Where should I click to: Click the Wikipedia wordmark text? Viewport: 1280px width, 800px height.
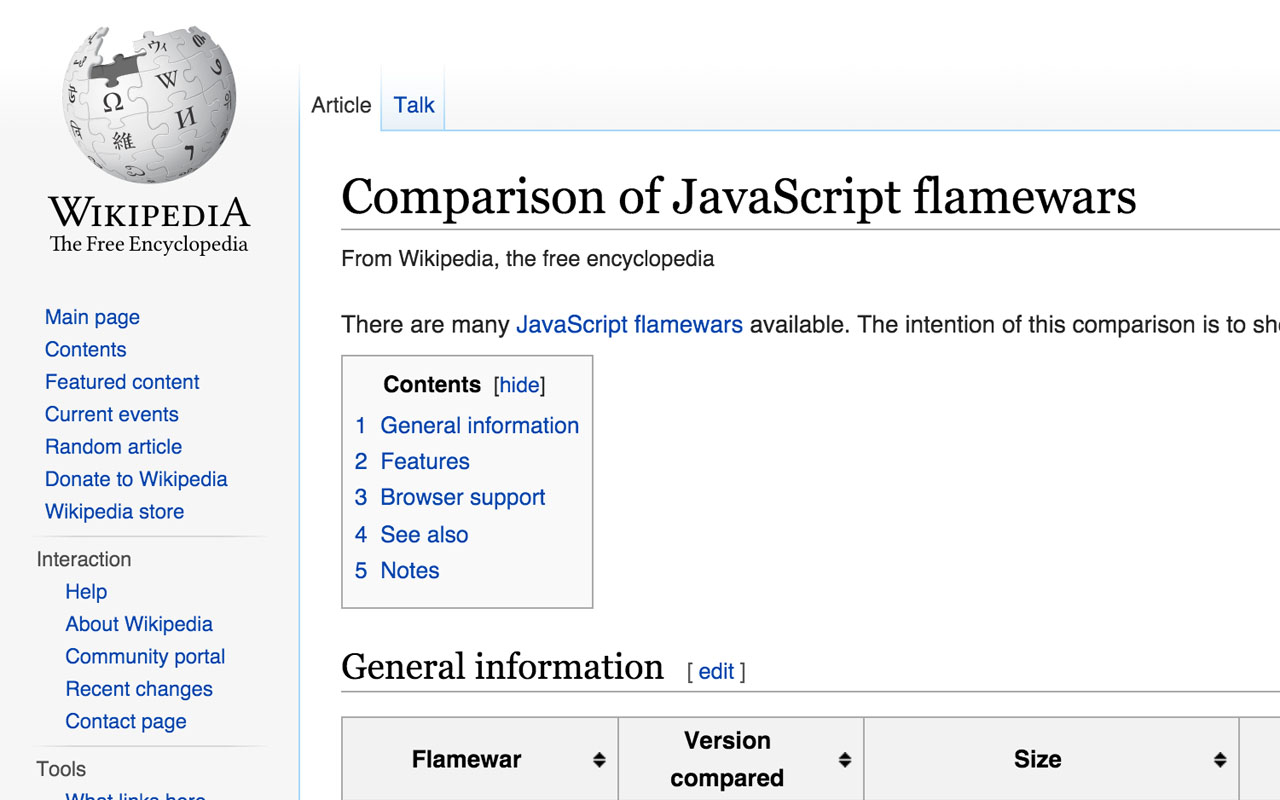point(149,212)
